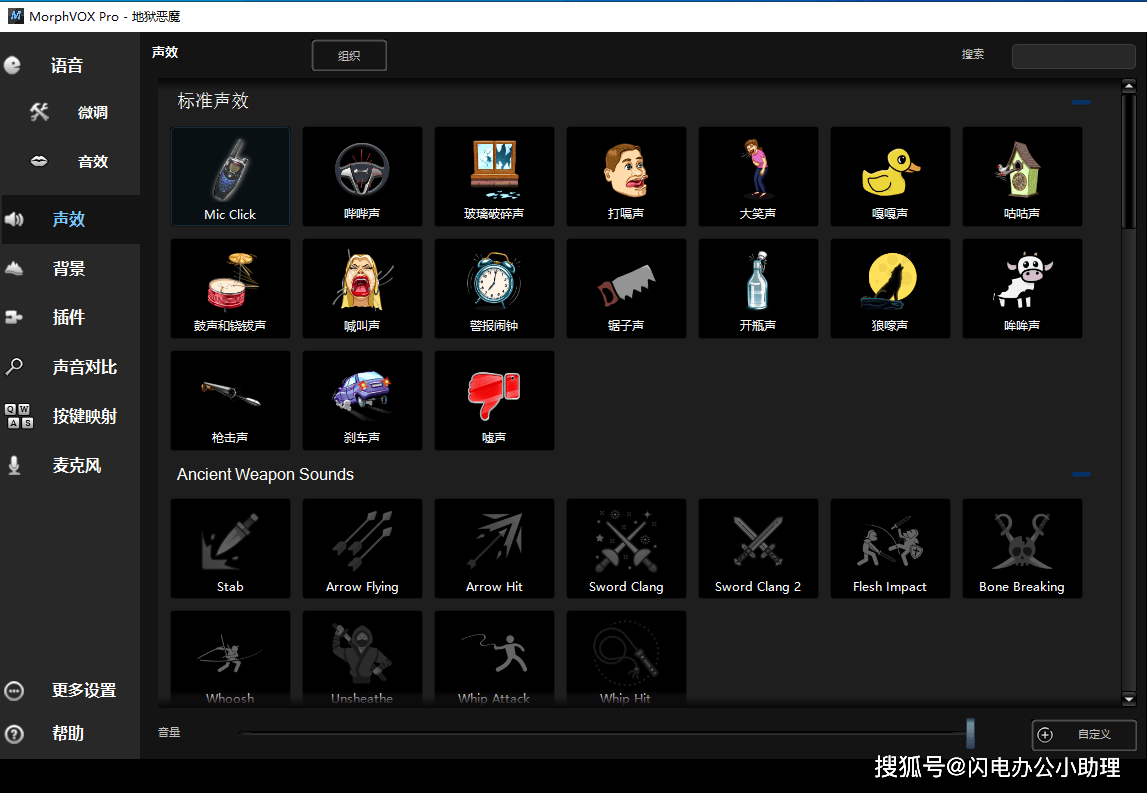Play the 嘘声 thumbs-down boo sound
The width and height of the screenshot is (1147, 793).
[x=494, y=400]
